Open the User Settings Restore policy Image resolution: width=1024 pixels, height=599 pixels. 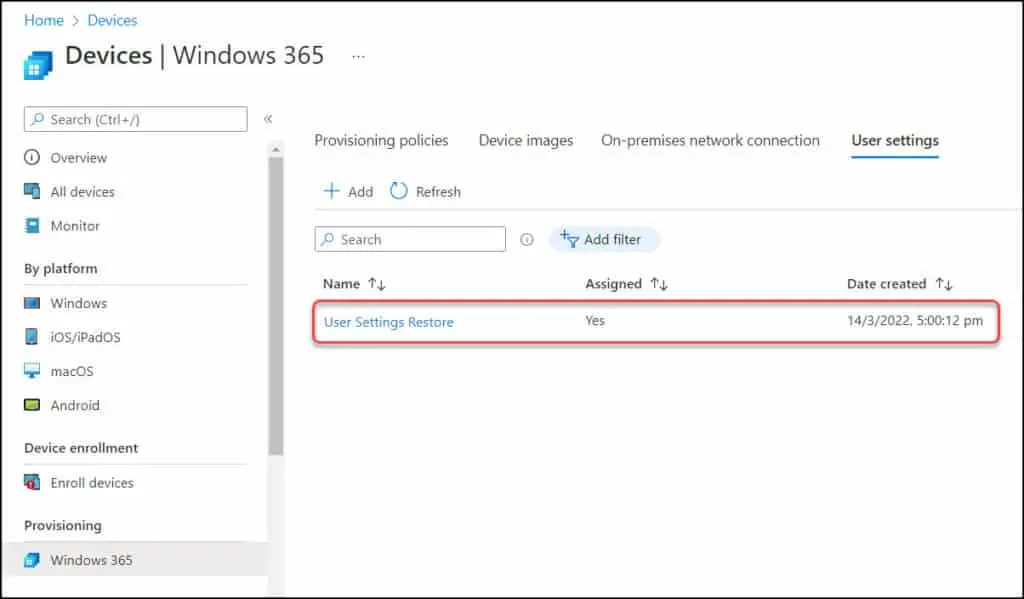[389, 322]
